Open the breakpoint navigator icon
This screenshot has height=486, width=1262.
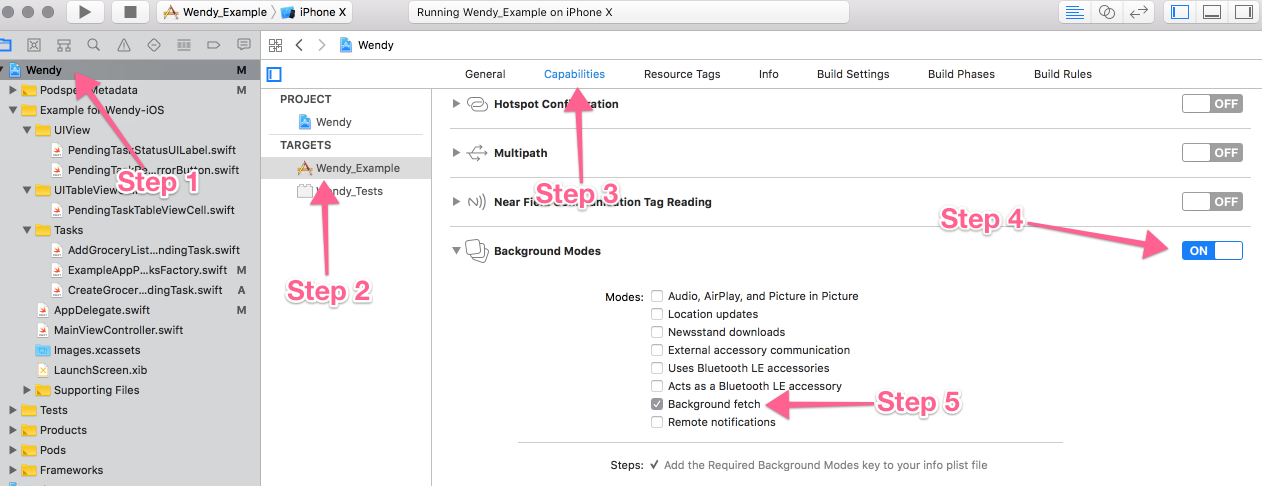[x=213, y=45]
